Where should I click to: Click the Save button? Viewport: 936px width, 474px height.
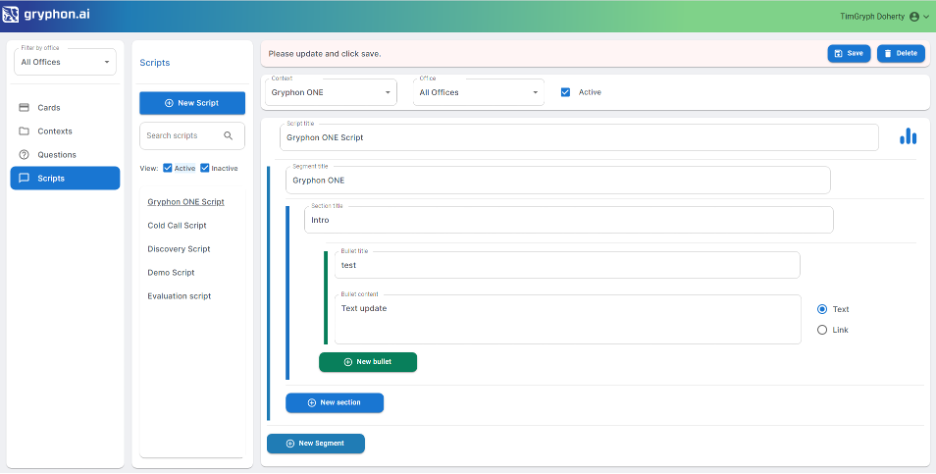[x=849, y=53]
